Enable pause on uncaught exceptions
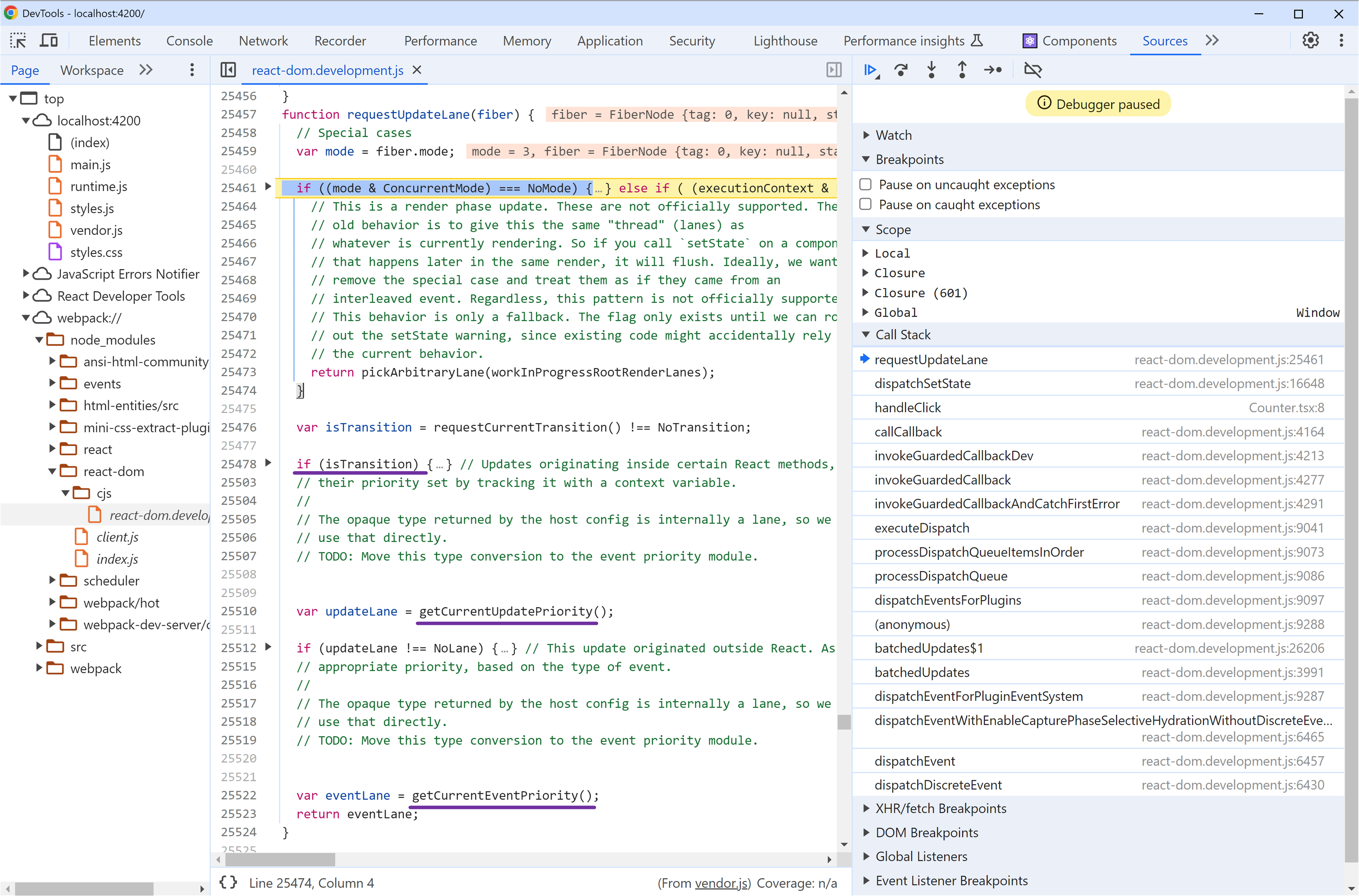The height and width of the screenshot is (896, 1359). [x=865, y=185]
